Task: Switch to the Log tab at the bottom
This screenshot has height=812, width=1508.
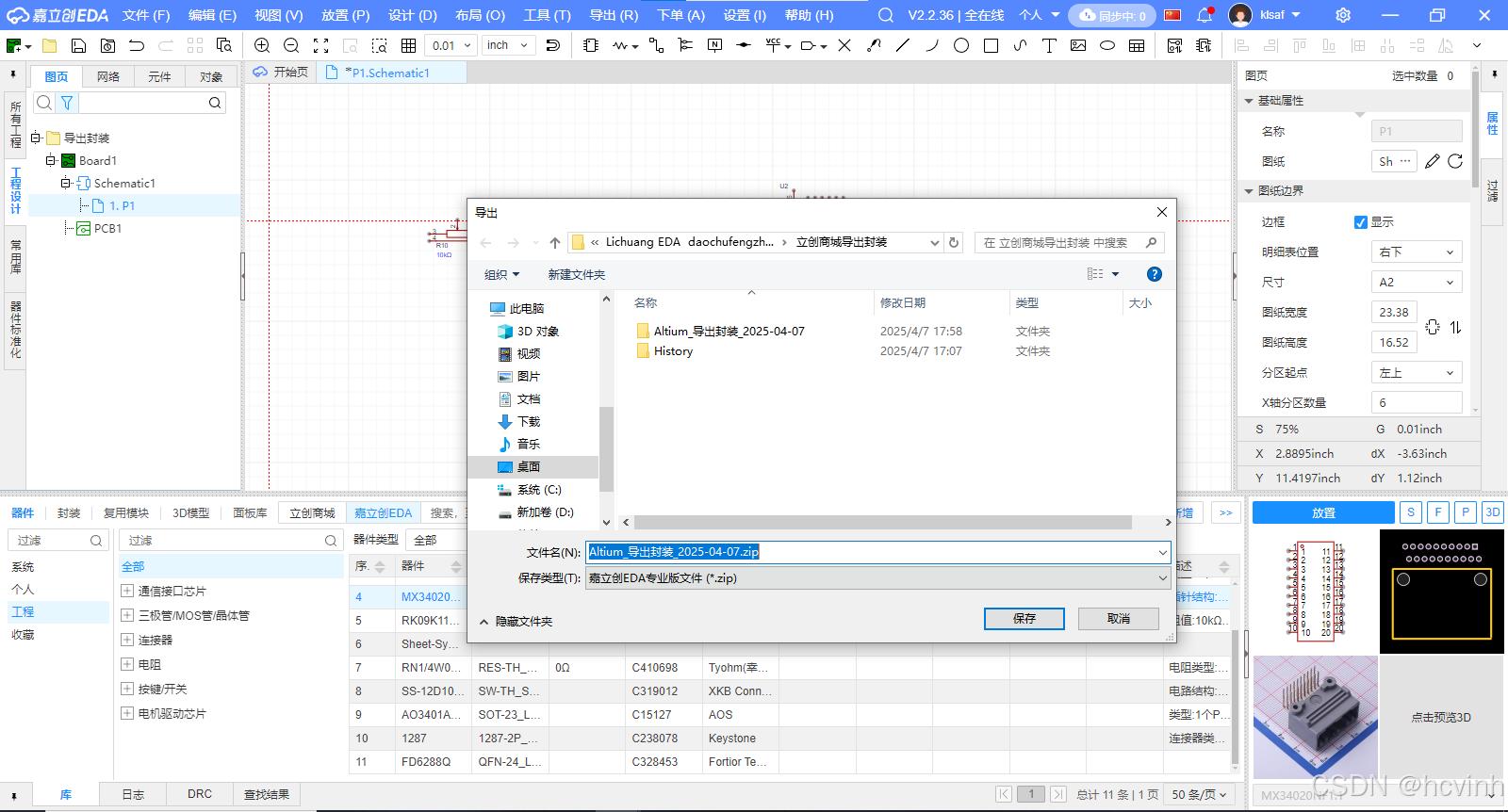Action: tap(133, 794)
